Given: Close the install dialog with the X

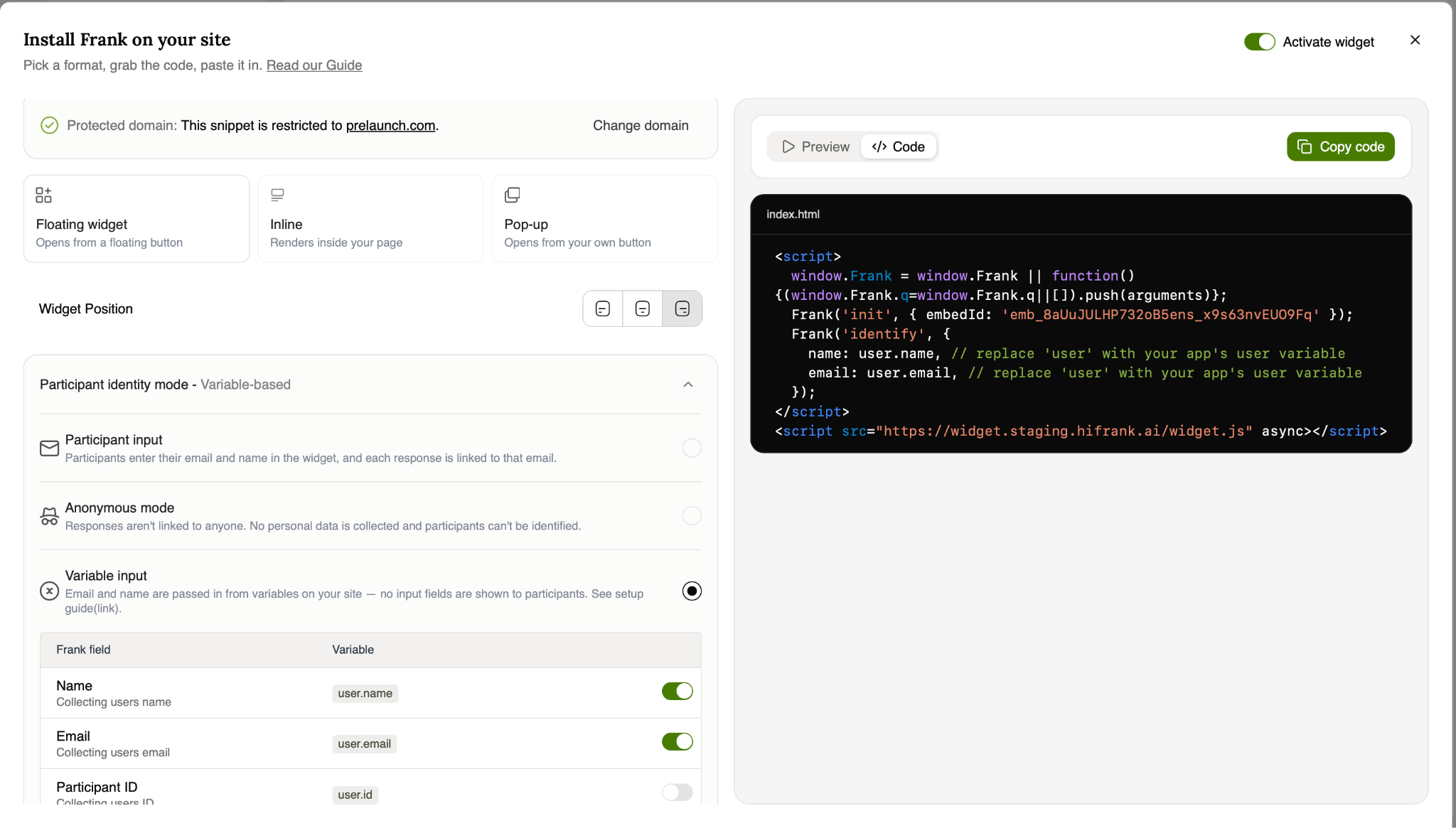Looking at the screenshot, I should 1415,41.
